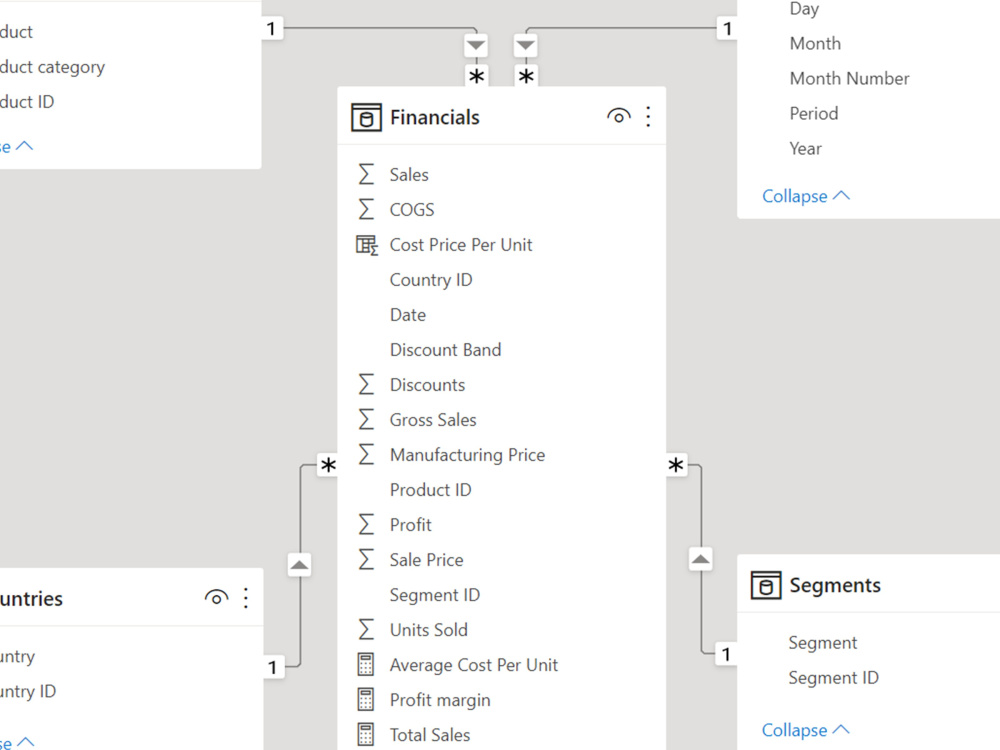Select the Segment ID field in Segments
1000x750 pixels.
[x=834, y=677]
